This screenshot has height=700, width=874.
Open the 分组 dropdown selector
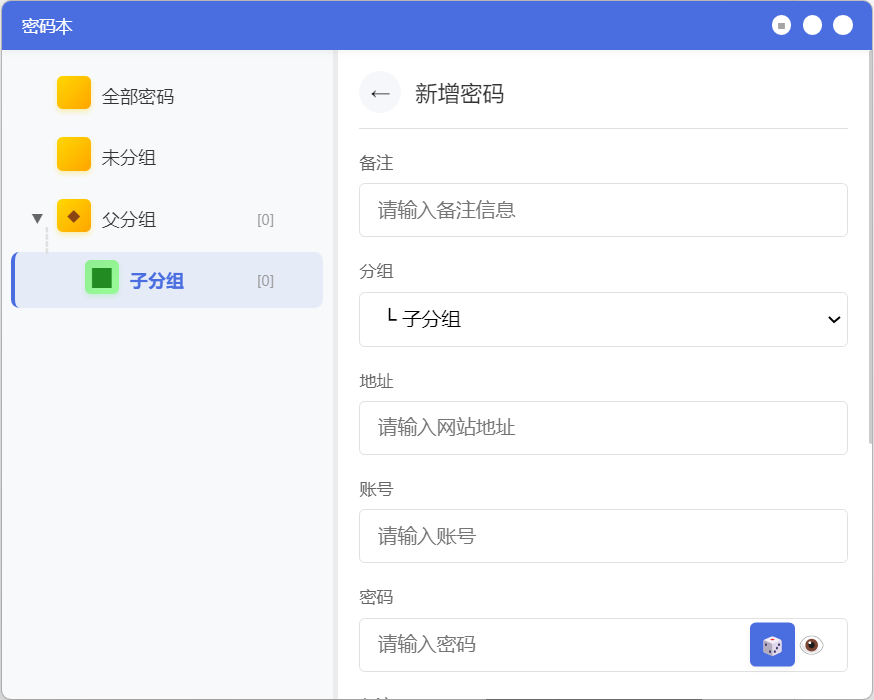pyautogui.click(x=603, y=319)
